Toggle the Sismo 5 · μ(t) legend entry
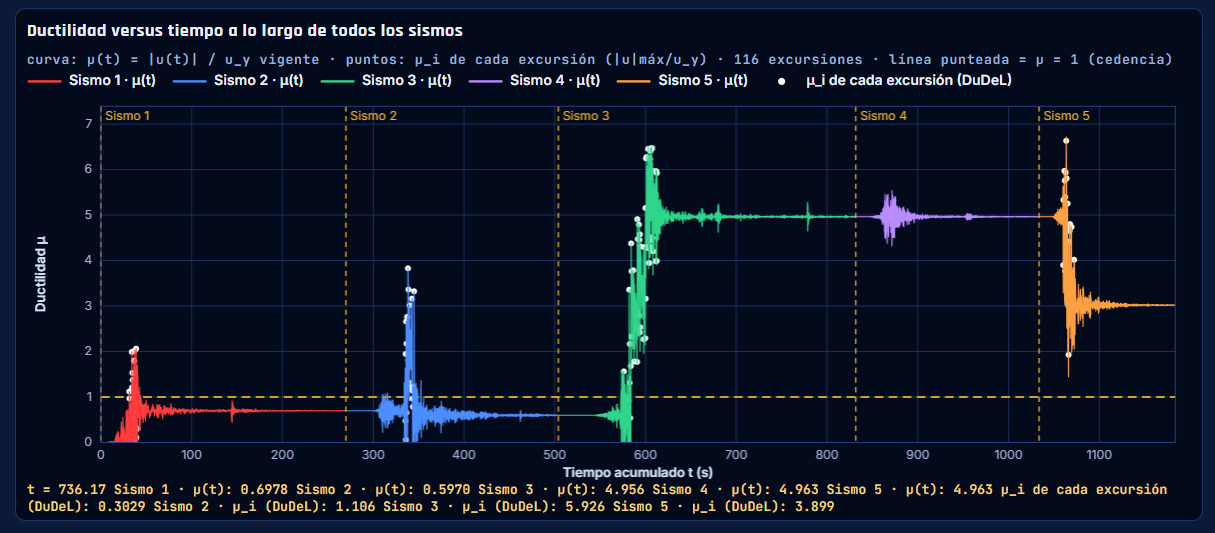The image size is (1215, 533). [684, 80]
